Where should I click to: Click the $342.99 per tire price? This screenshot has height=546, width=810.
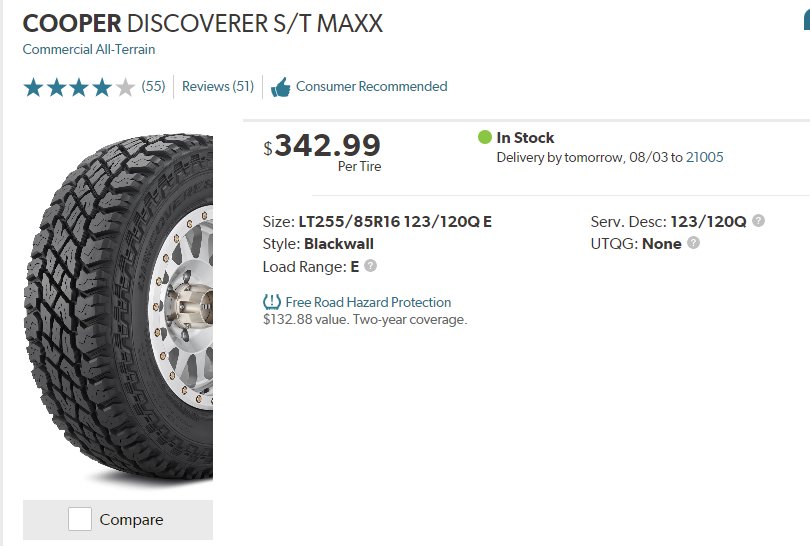pos(322,151)
